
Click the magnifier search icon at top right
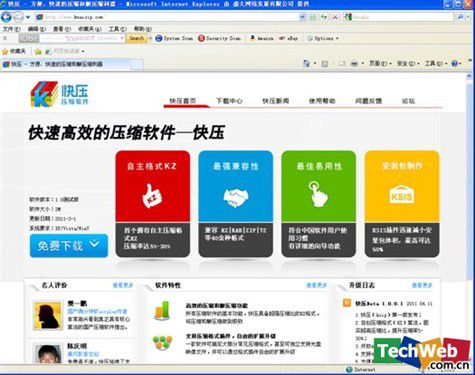pyautogui.click(x=460, y=17)
